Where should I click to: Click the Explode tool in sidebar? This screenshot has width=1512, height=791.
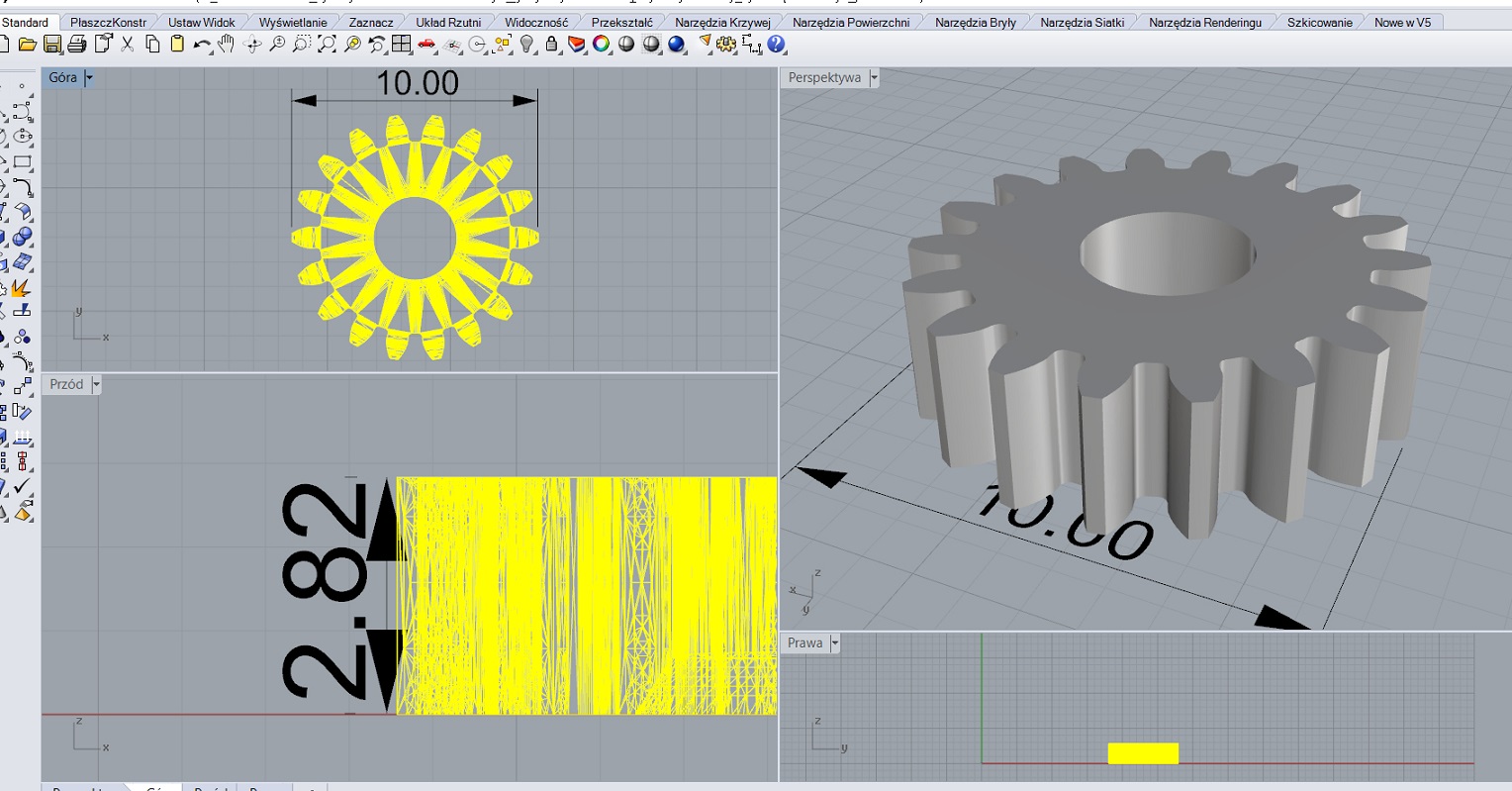coord(22,288)
